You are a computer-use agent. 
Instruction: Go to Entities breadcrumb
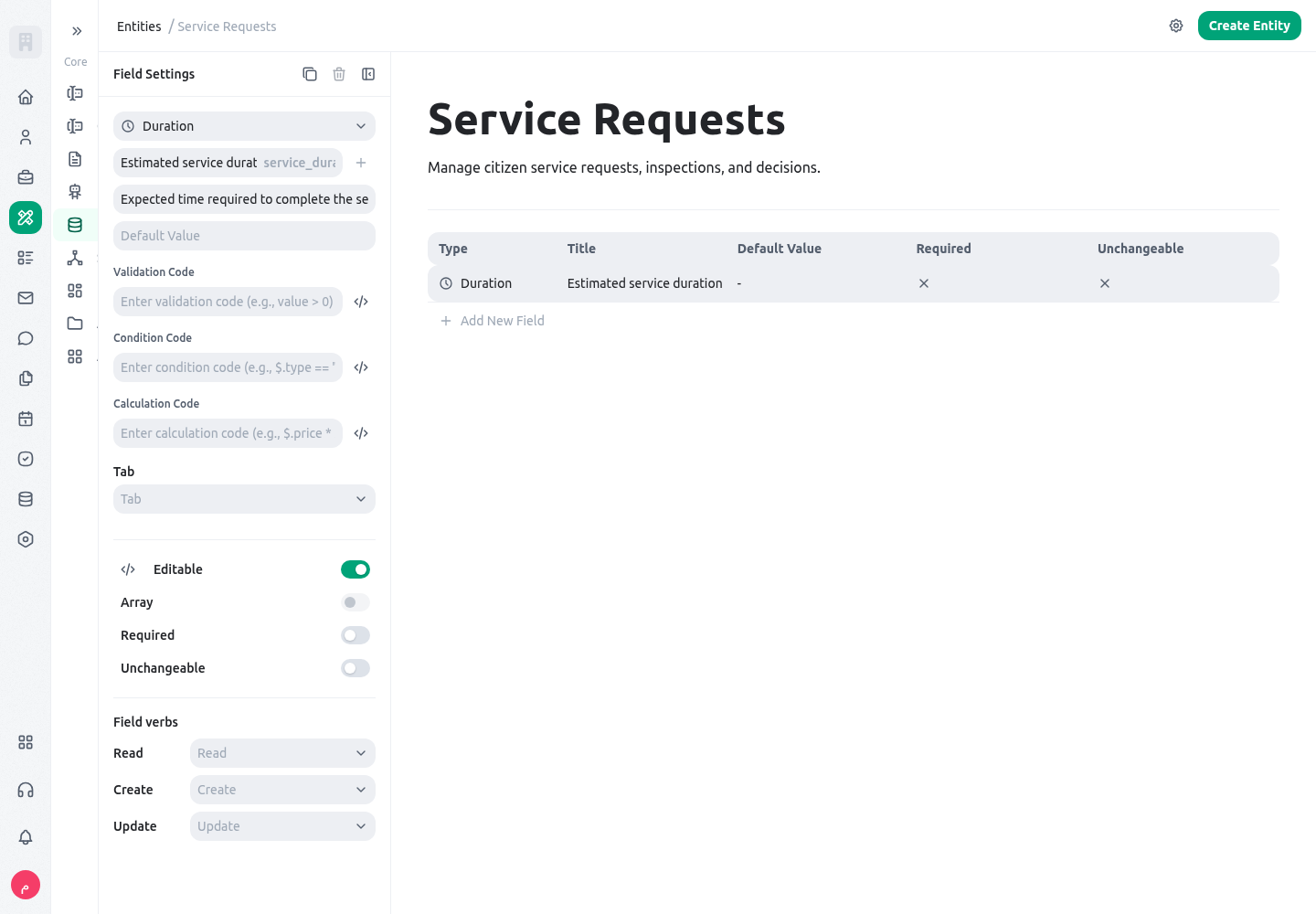[x=139, y=27]
